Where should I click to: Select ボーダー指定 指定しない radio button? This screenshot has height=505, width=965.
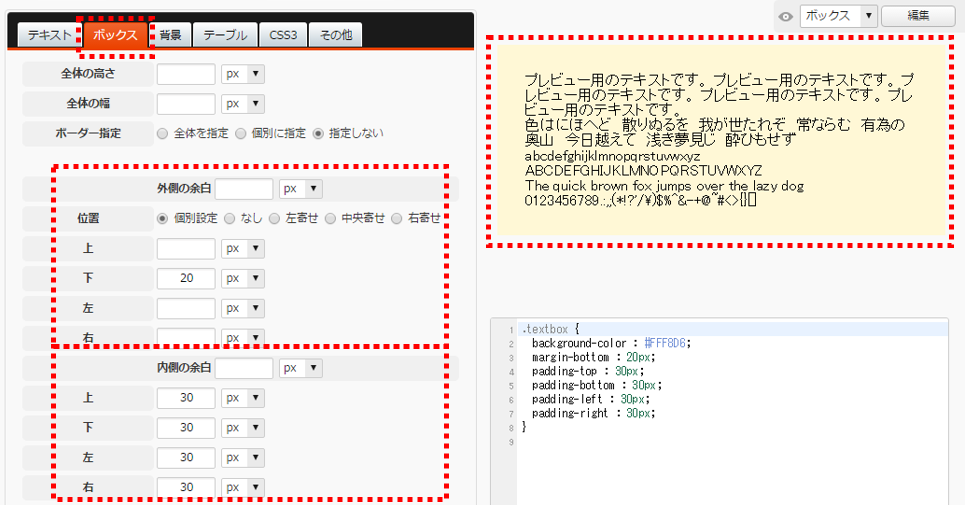(318, 133)
